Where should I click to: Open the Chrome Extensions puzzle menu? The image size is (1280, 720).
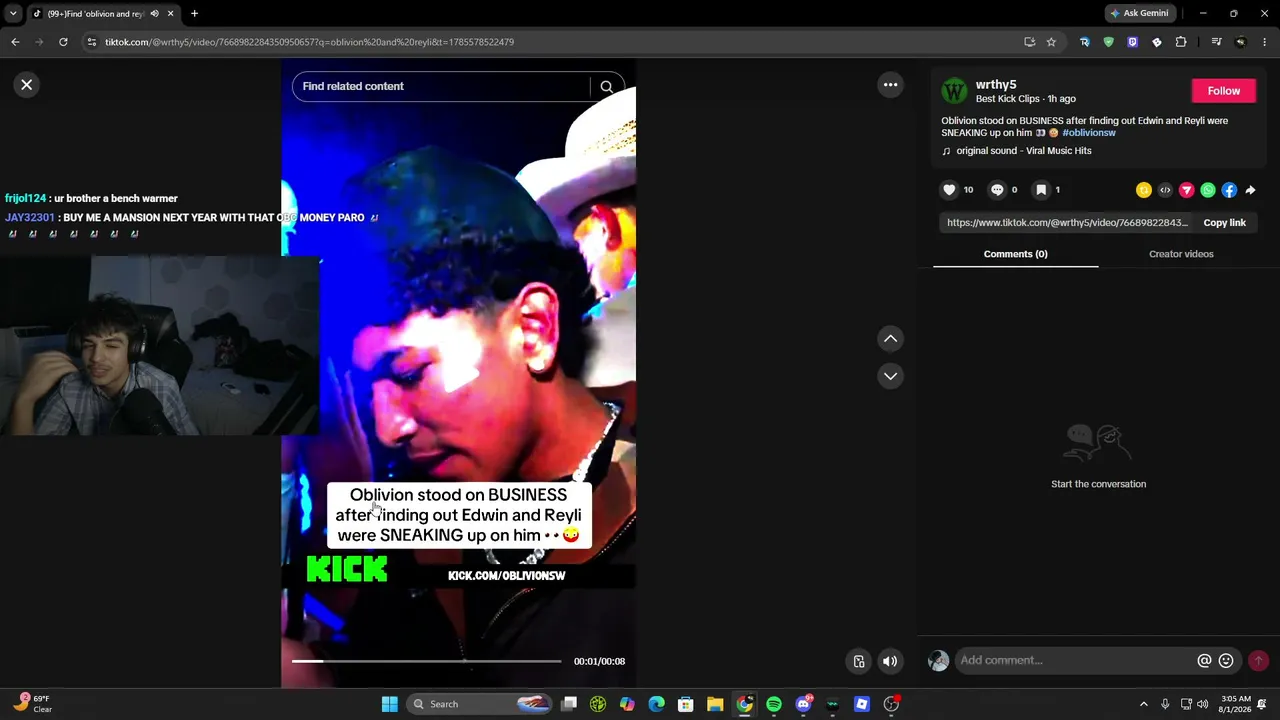coord(1181,42)
